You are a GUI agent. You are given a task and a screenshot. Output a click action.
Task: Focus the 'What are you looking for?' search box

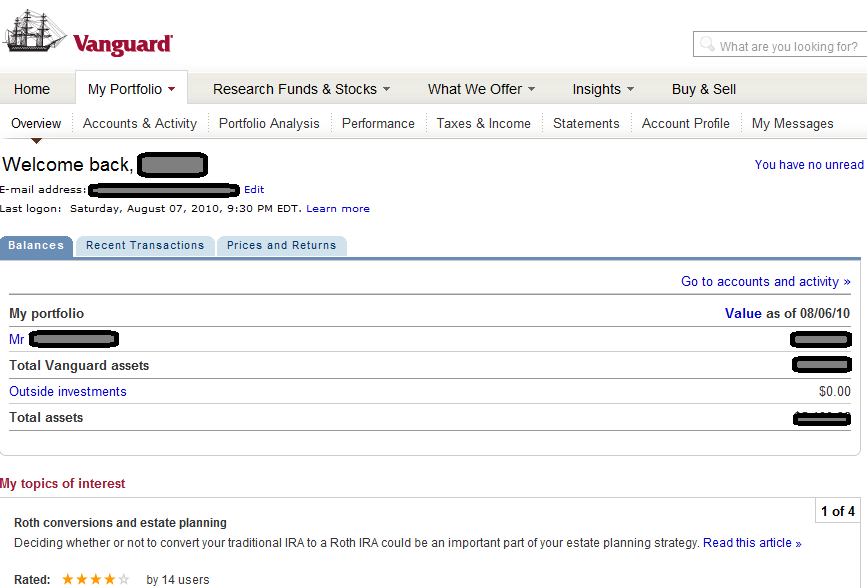[780, 44]
